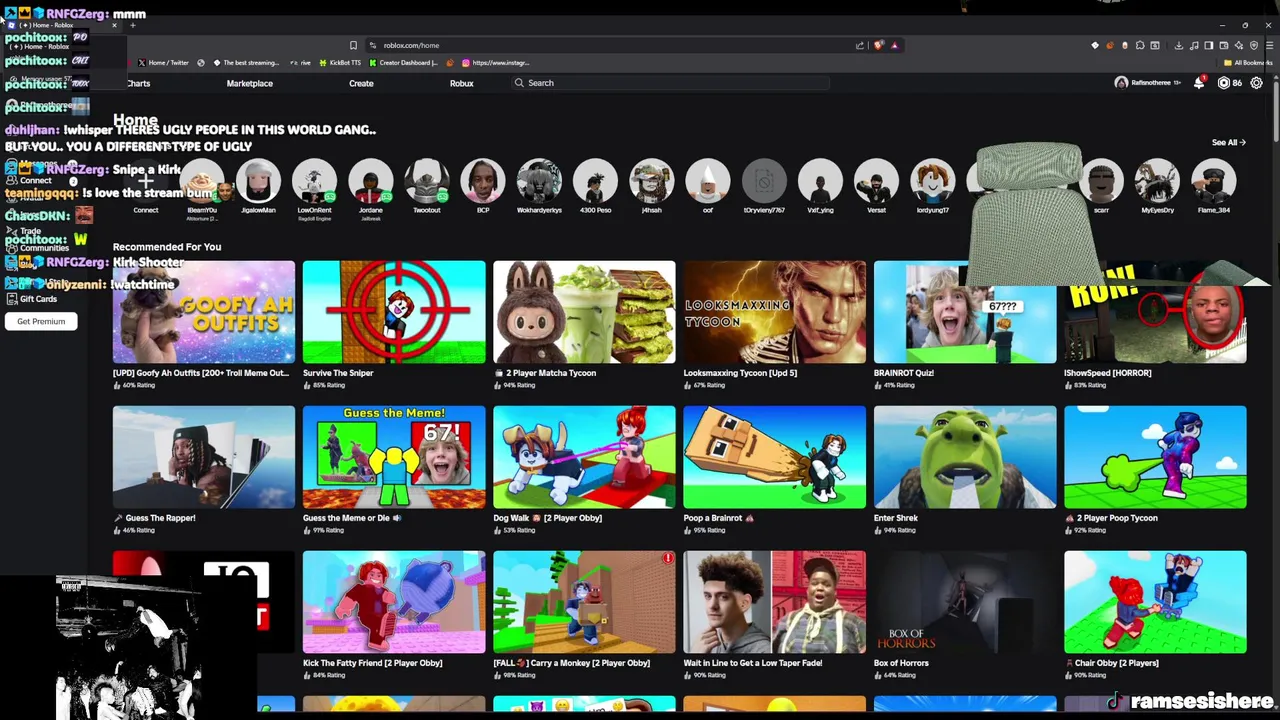The height and width of the screenshot is (720, 1280).
Task: Open the BRAINROT Quiz game thumbnail
Action: point(965,312)
